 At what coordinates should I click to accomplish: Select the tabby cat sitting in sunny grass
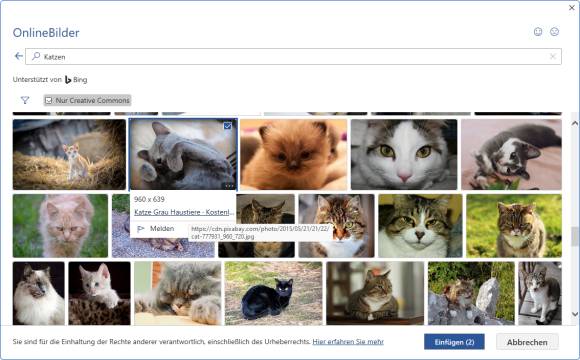pos(514,226)
